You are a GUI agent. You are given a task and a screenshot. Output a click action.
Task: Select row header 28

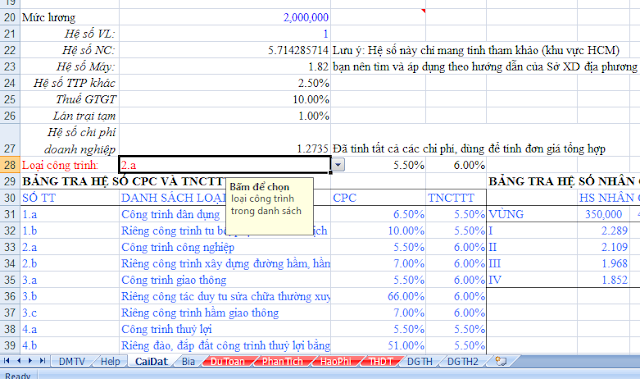coord(10,165)
